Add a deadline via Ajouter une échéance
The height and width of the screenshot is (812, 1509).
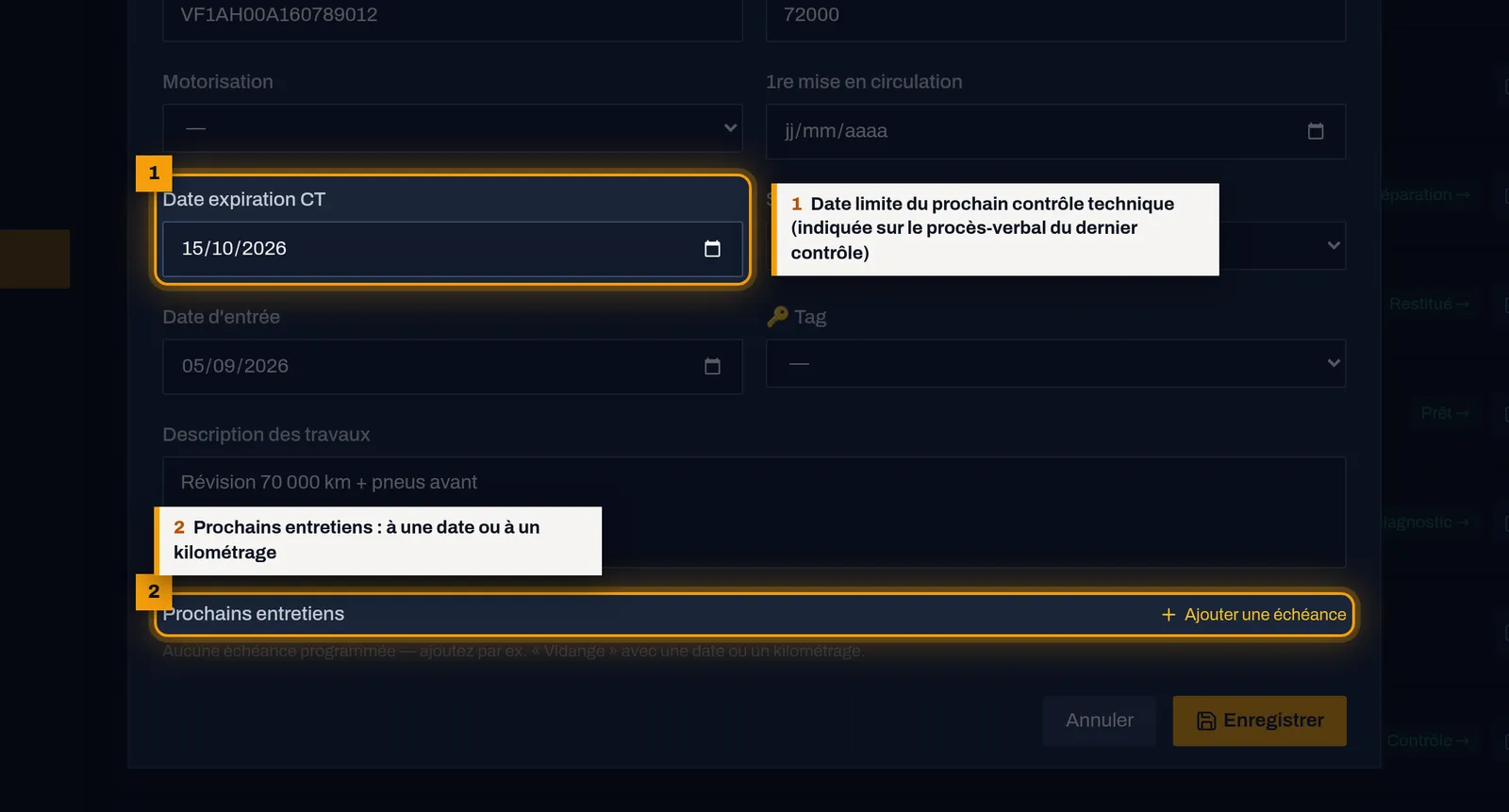point(1253,615)
